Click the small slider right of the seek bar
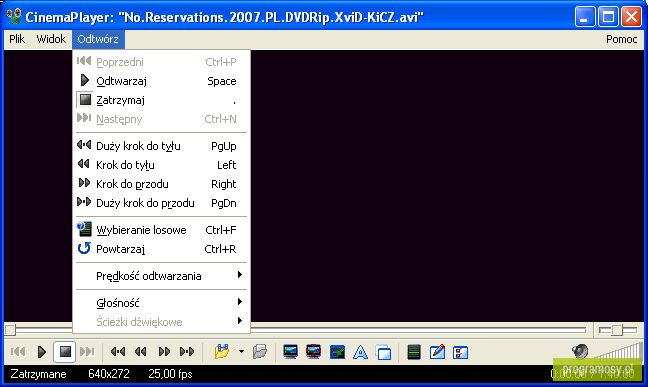The width and height of the screenshot is (648, 387). click(x=618, y=330)
